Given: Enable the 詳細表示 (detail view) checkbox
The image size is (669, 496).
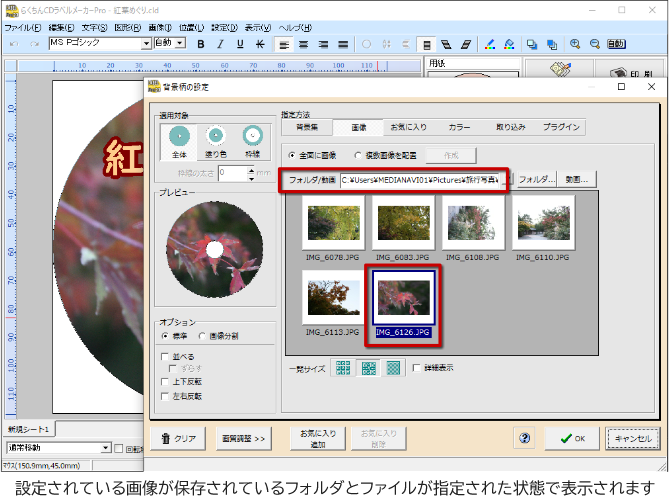Looking at the screenshot, I should click(x=417, y=368).
